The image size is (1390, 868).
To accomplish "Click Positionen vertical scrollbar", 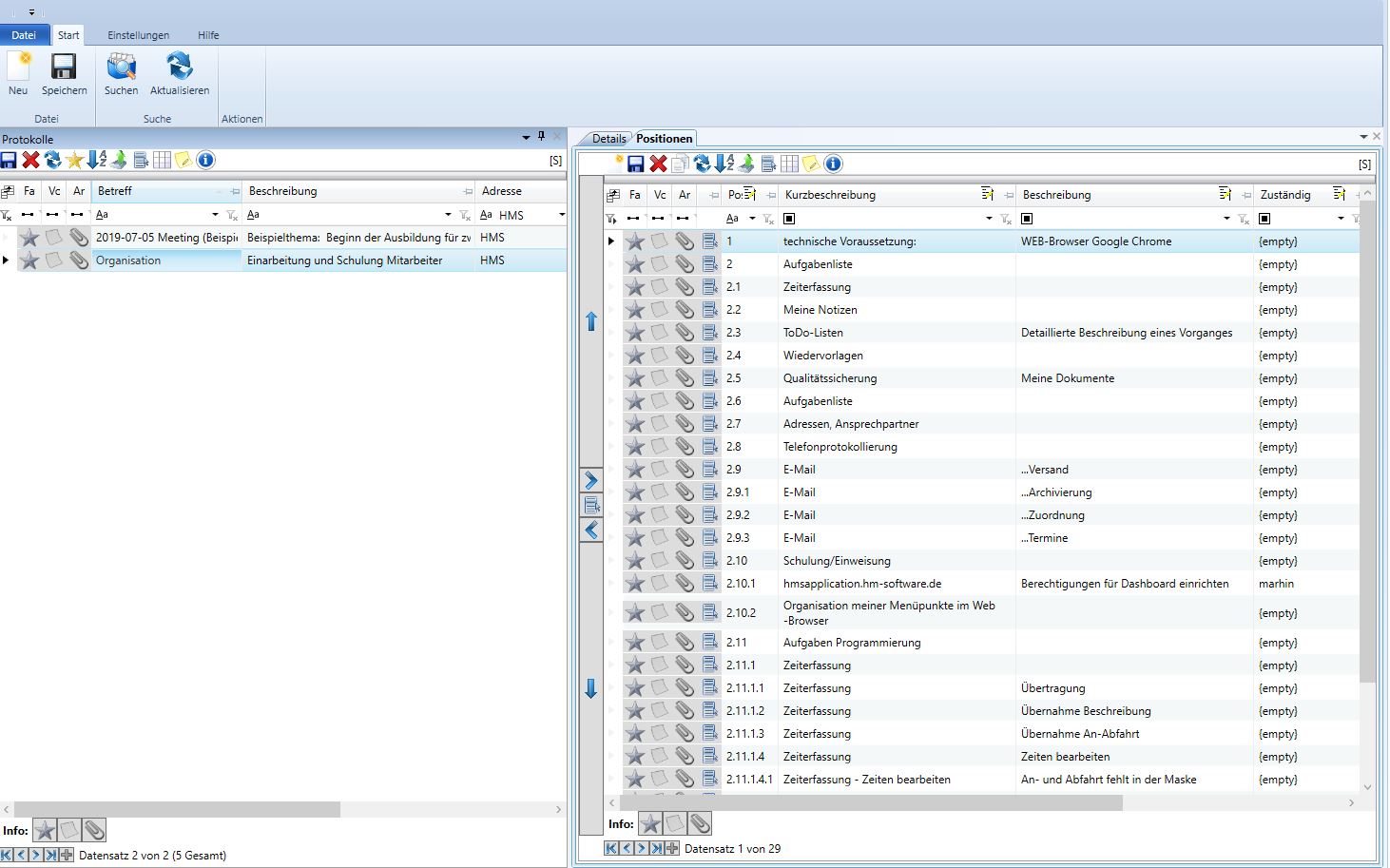I will (x=1368, y=442).
